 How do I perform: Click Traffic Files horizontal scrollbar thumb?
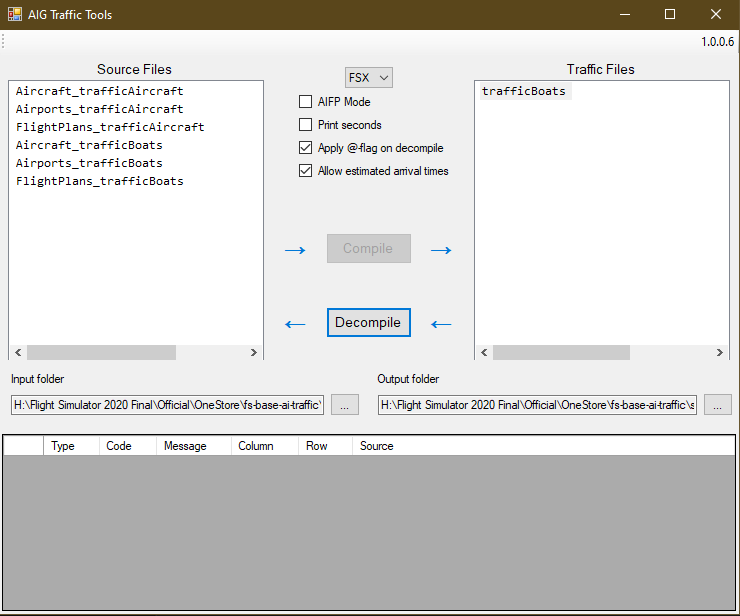(x=562, y=352)
